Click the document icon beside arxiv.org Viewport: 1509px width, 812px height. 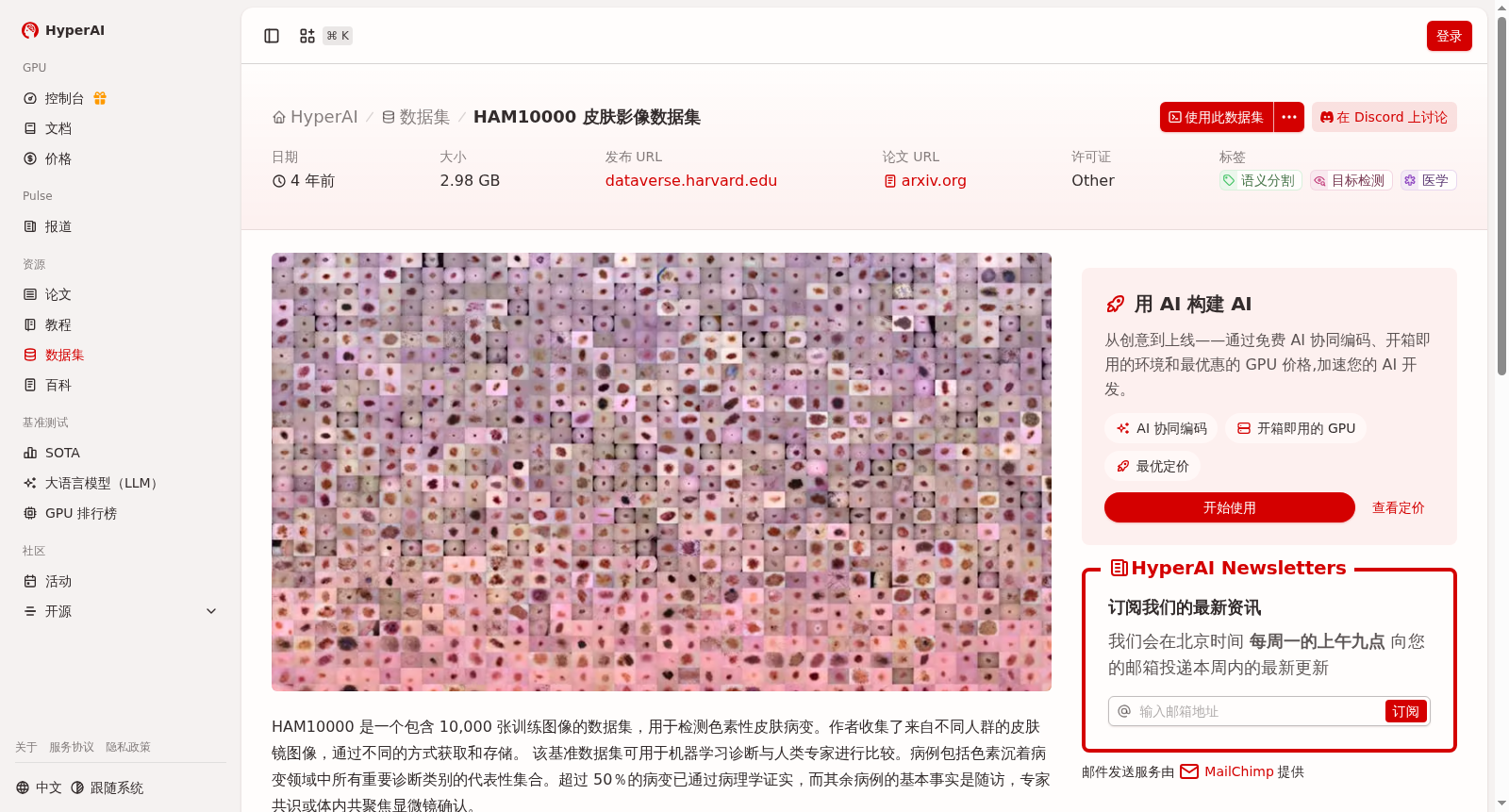pos(890,181)
